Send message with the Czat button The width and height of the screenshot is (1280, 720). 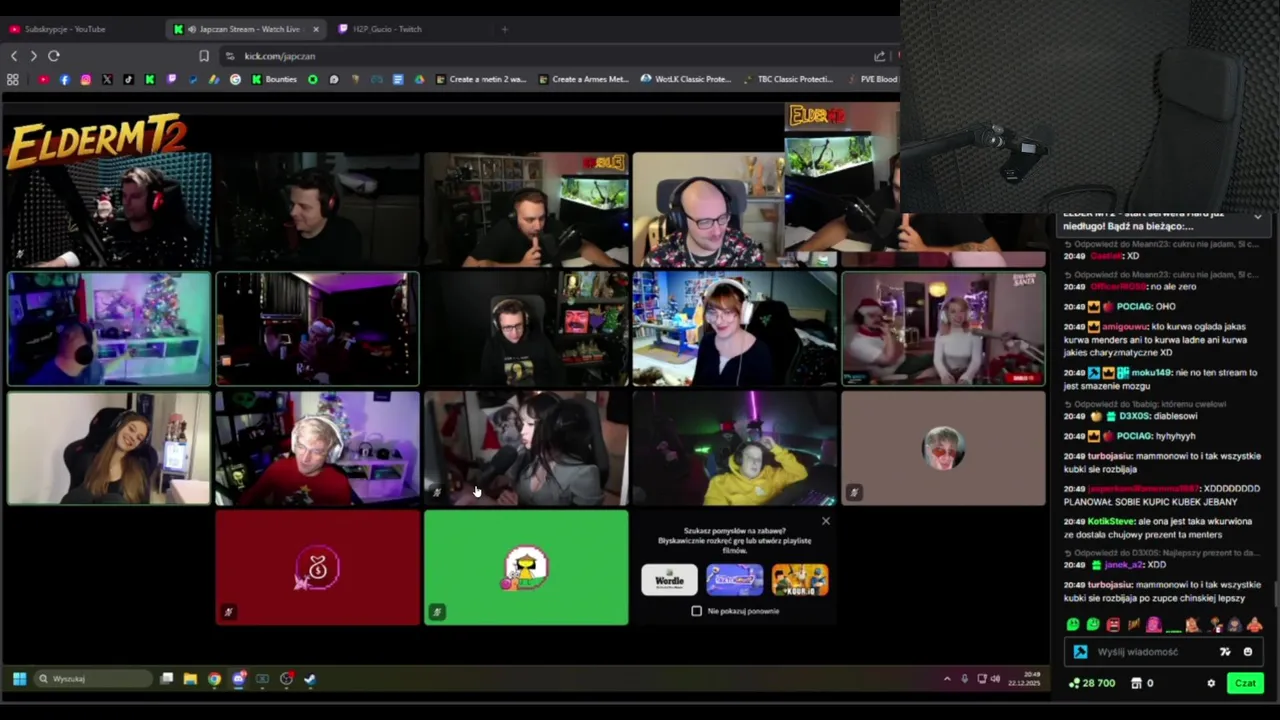click(x=1245, y=684)
